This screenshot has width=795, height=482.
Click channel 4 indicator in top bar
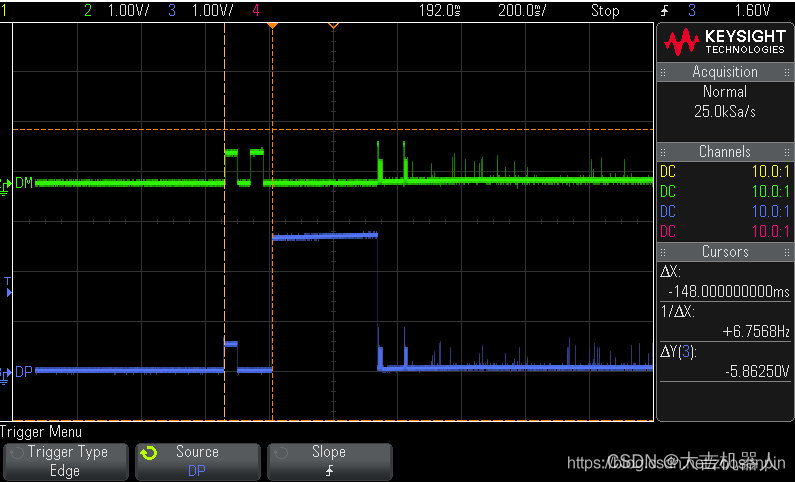256,10
